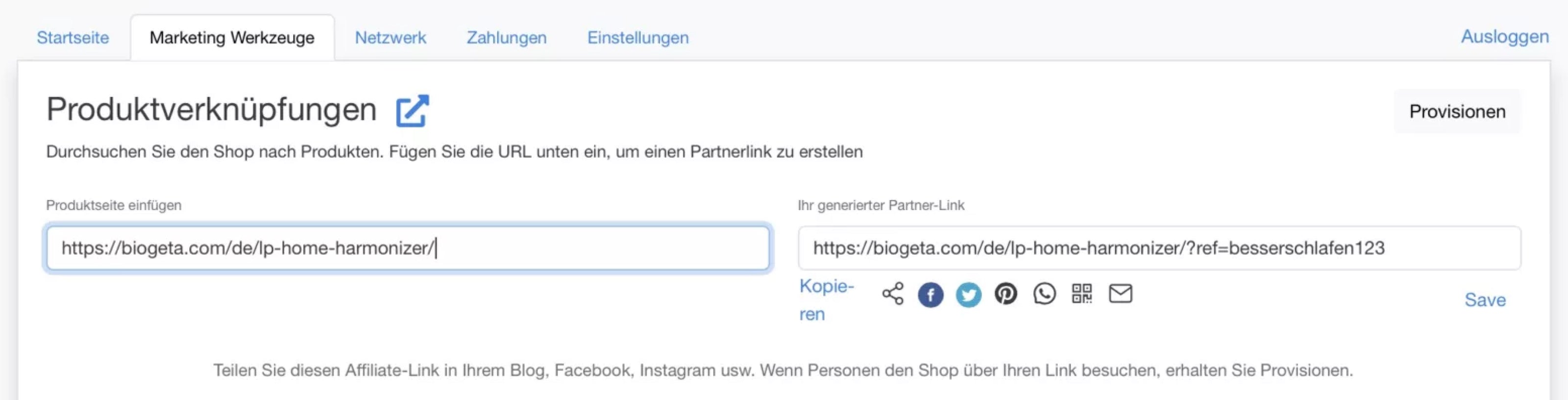The image size is (1568, 400).
Task: Log out via the Ausloggen link
Action: (x=1505, y=37)
